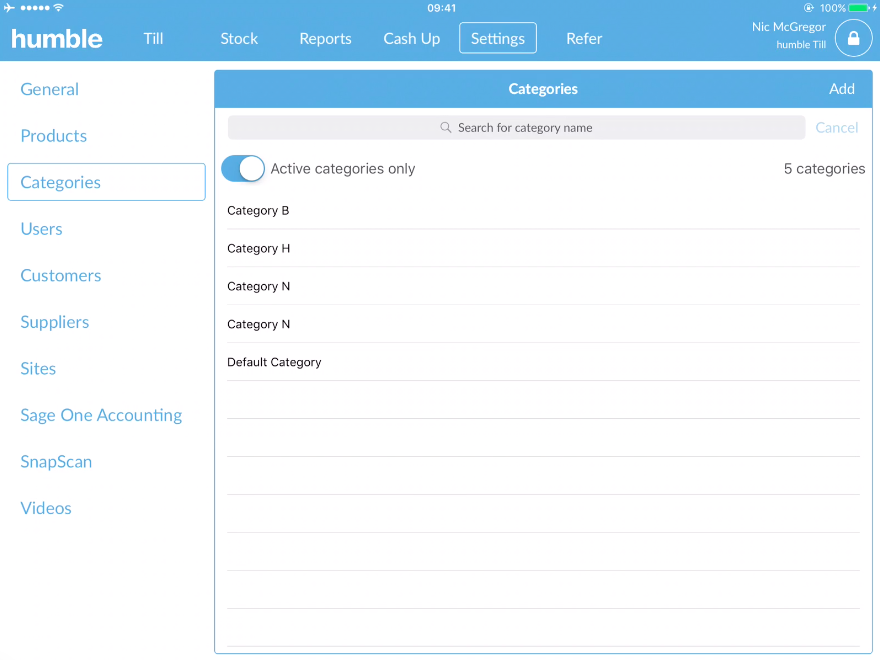
Task: Tap the lock icon next to Nic McGregor
Action: (x=853, y=38)
